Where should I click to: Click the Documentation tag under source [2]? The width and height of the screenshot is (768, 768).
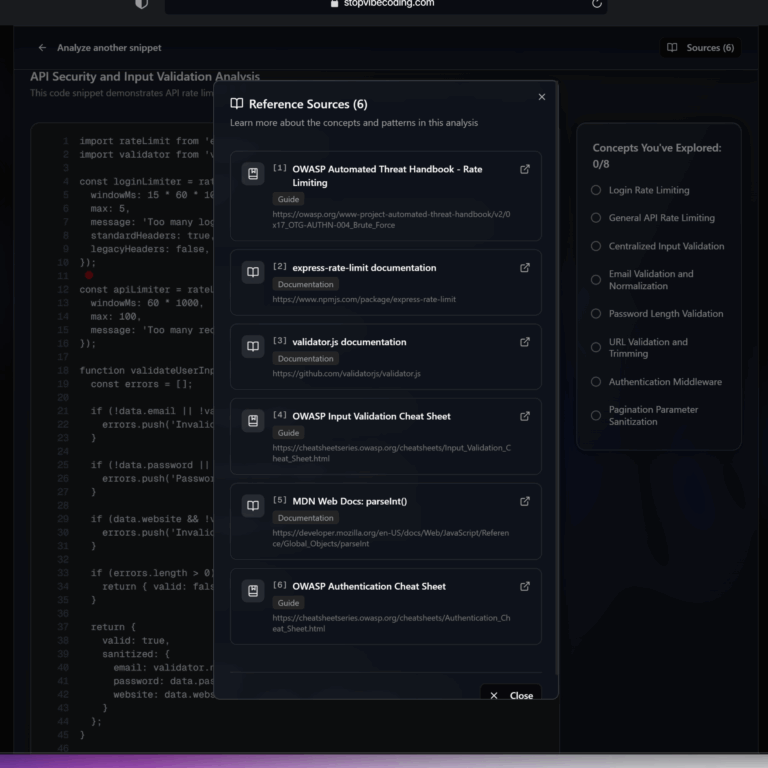pos(305,284)
